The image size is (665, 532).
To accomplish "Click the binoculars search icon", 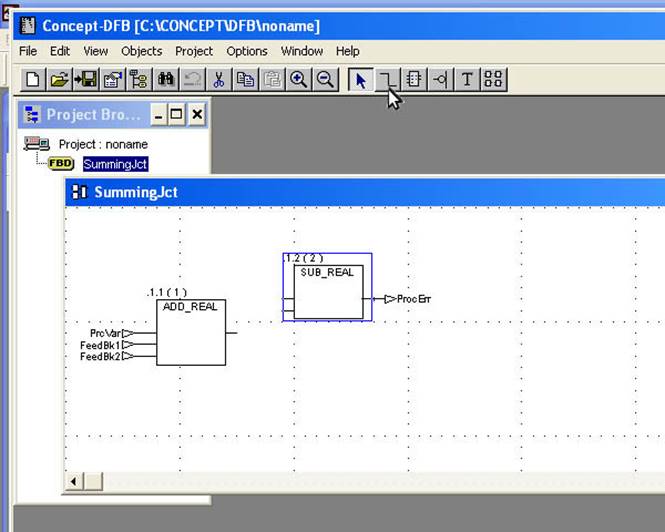I will tap(165, 79).
